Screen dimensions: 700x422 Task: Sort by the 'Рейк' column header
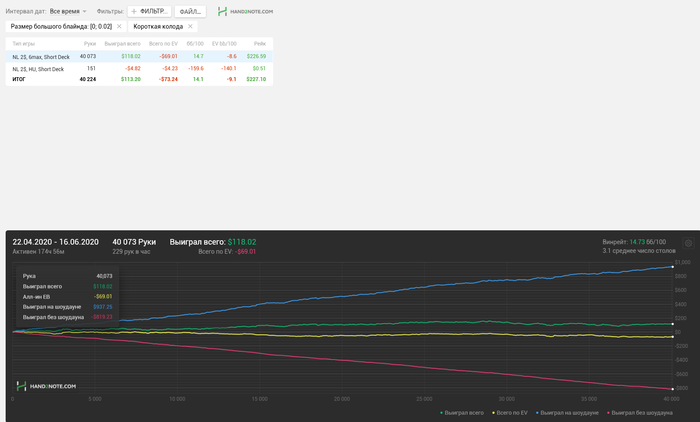pos(260,44)
